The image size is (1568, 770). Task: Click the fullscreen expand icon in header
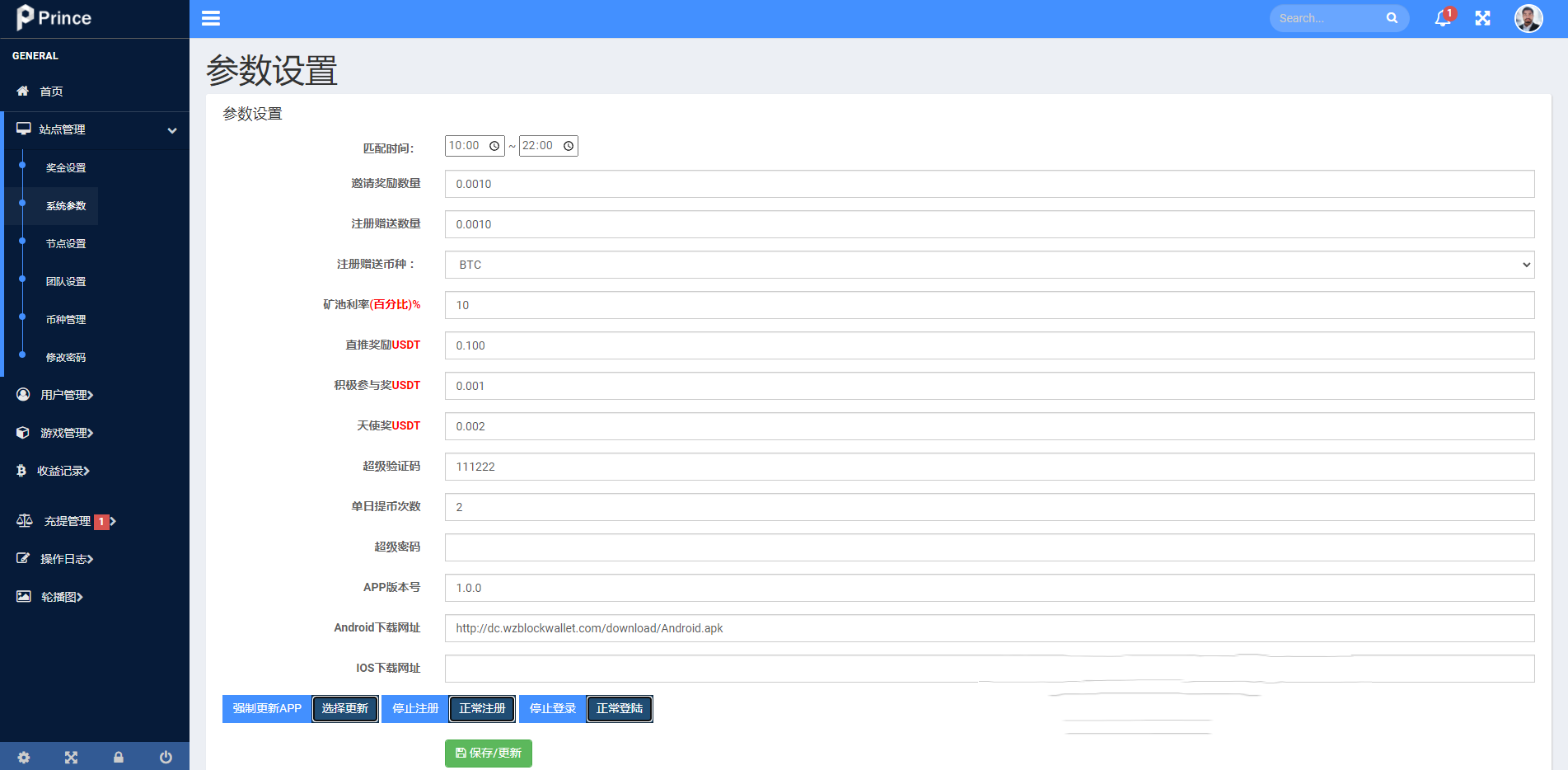click(x=1482, y=18)
